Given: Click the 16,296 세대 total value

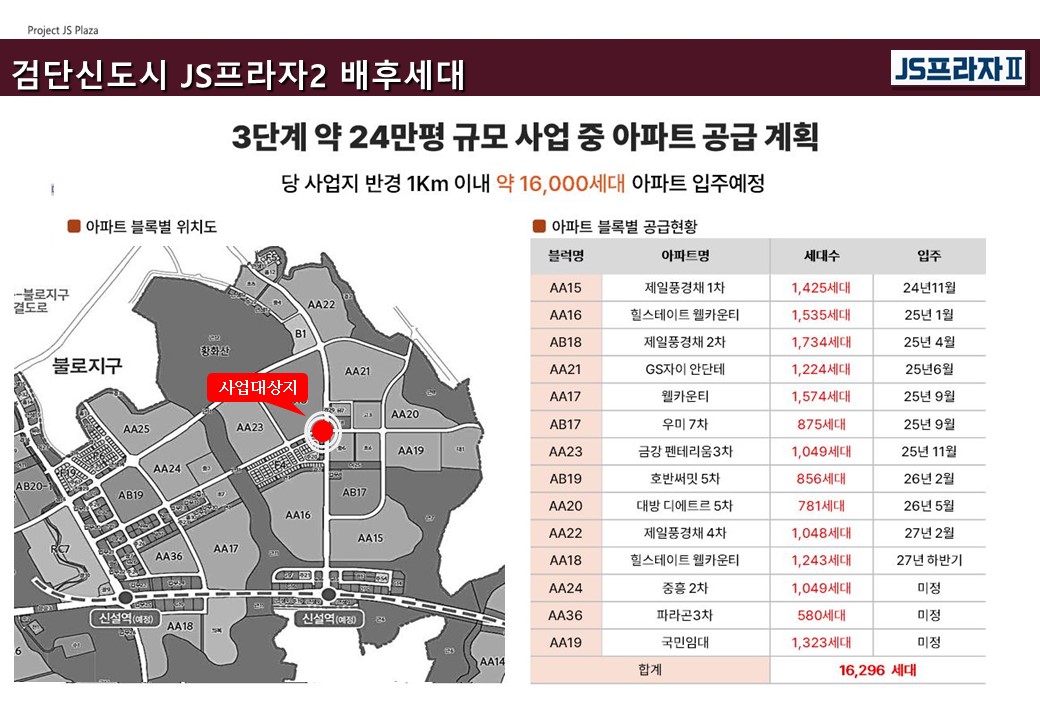Looking at the screenshot, I should pyautogui.click(x=877, y=670).
